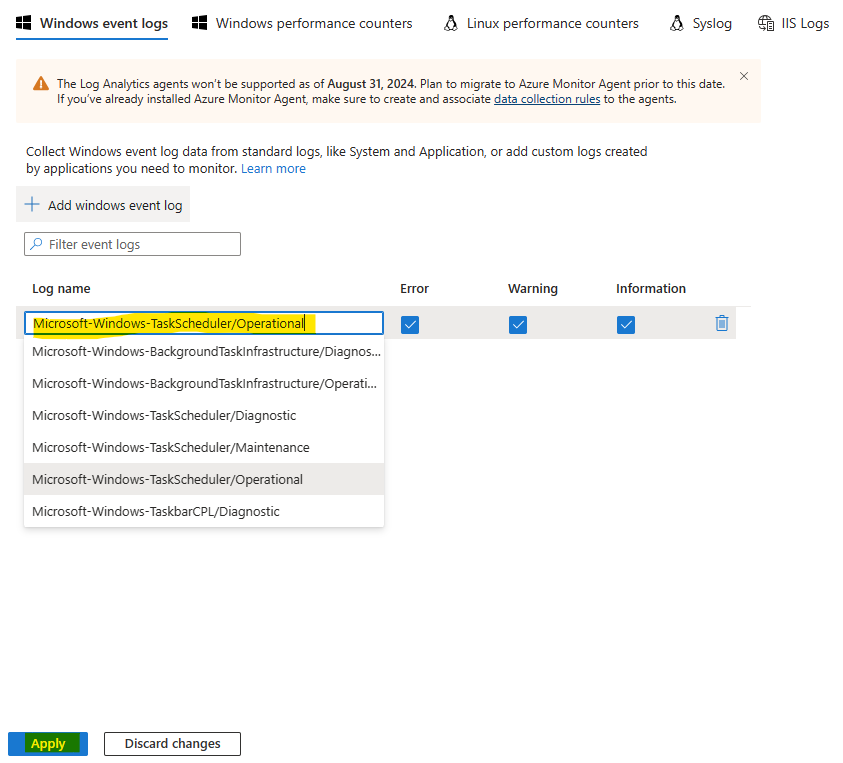Select BackgroundTaskInfrastructure/Diagnostic suggestion
843x763 pixels.
click(204, 352)
